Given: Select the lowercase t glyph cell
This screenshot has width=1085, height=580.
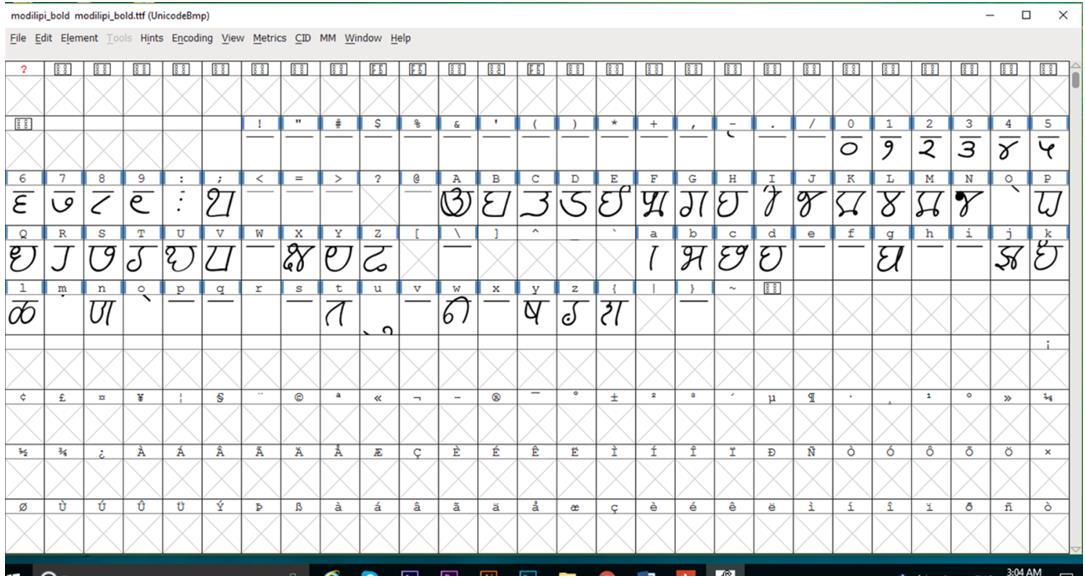Looking at the screenshot, I should tap(340, 314).
